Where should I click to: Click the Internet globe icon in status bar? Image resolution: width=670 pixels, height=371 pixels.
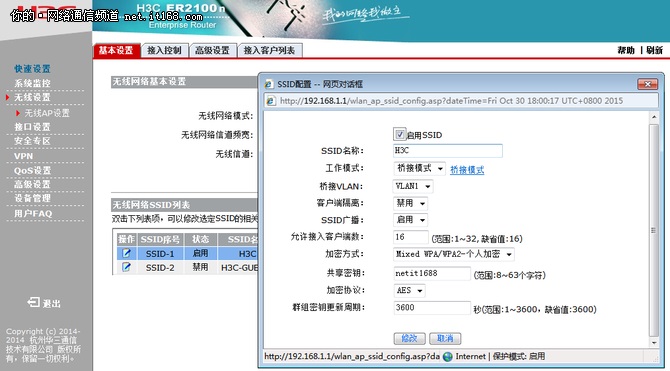pyautogui.click(x=448, y=356)
